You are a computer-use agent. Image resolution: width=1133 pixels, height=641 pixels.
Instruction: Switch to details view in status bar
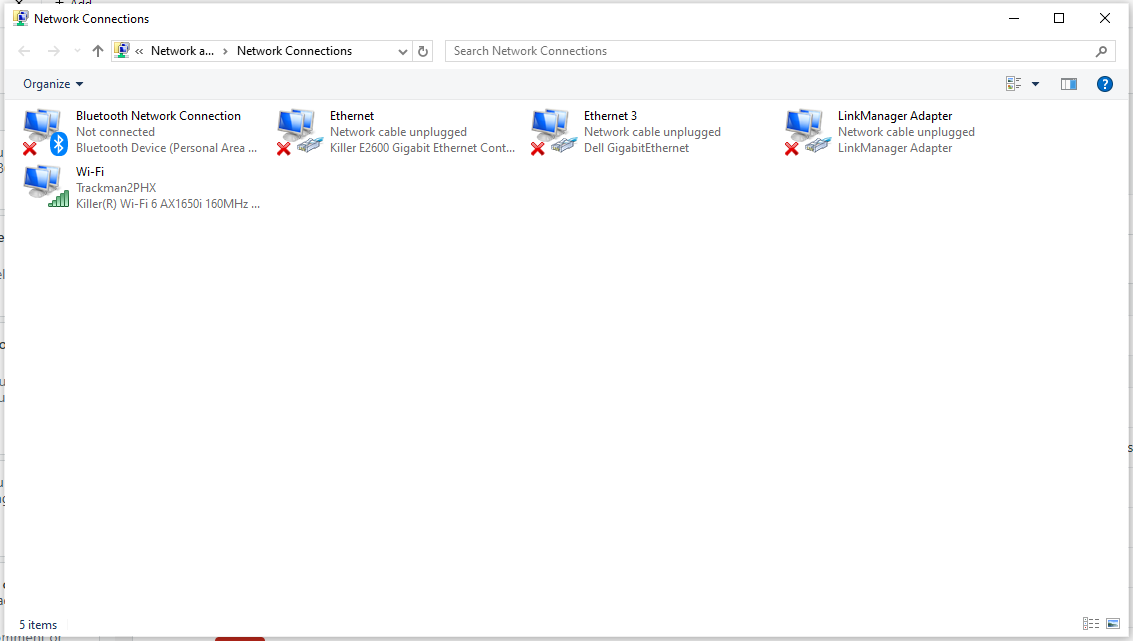[x=1090, y=624]
